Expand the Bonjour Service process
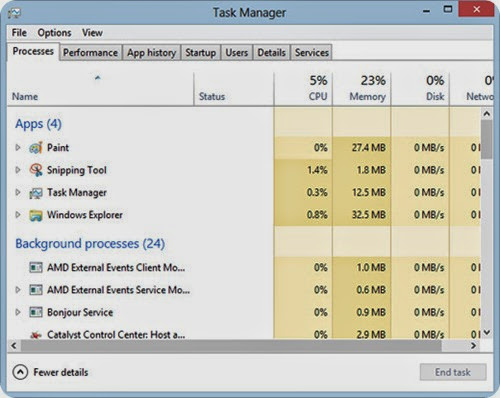500x398 pixels. tap(18, 312)
